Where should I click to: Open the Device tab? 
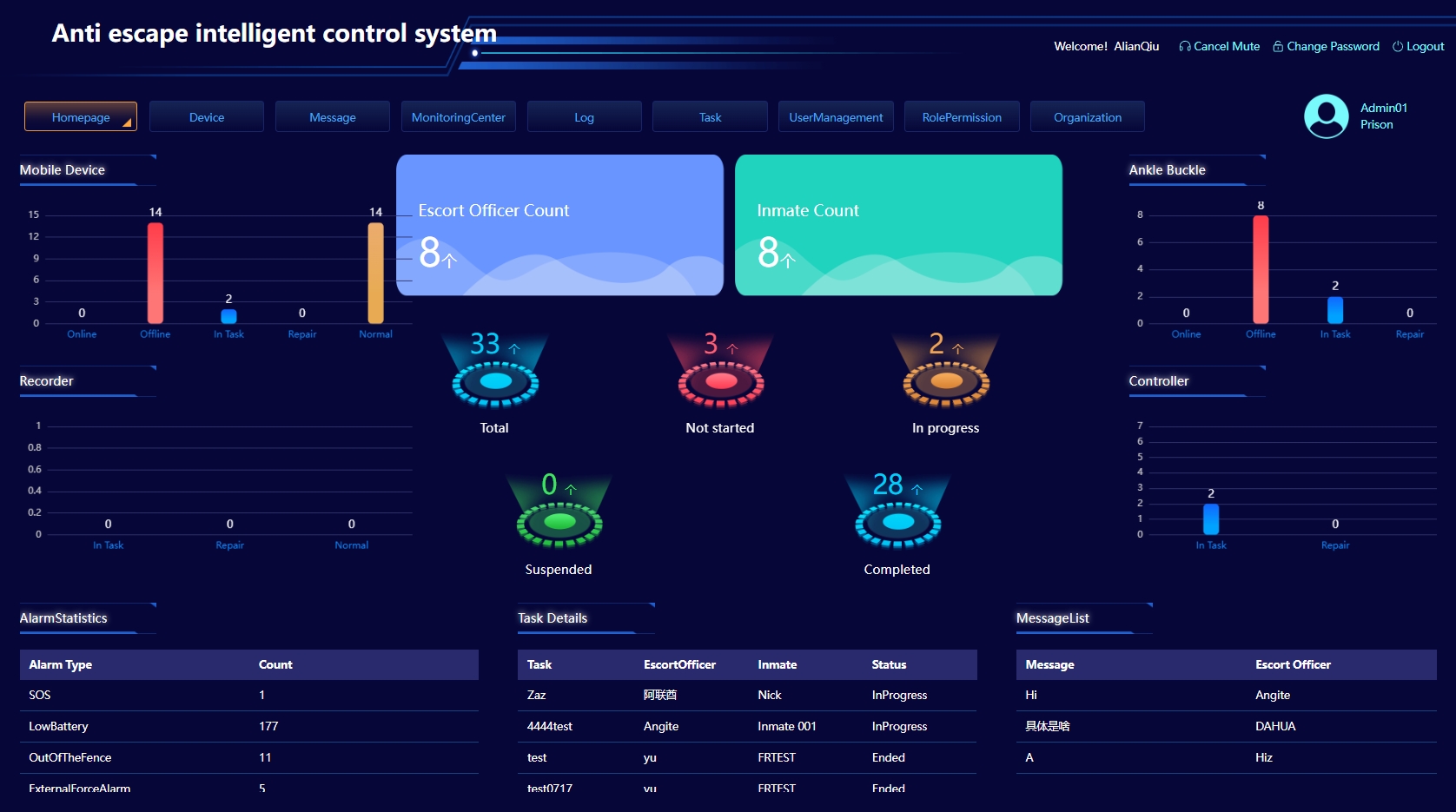pyautogui.click(x=207, y=117)
